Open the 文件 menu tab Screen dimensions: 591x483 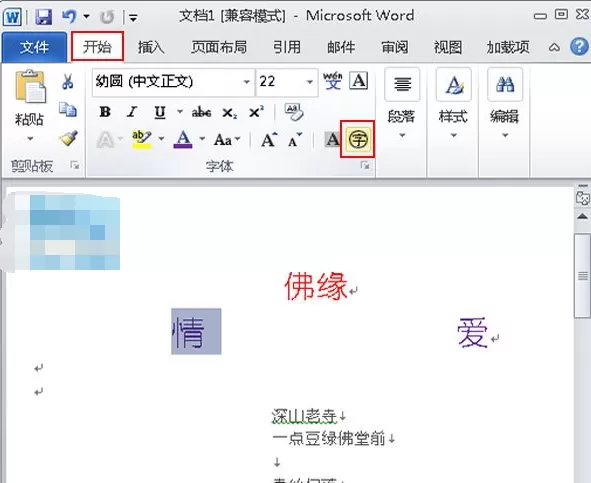point(34,48)
